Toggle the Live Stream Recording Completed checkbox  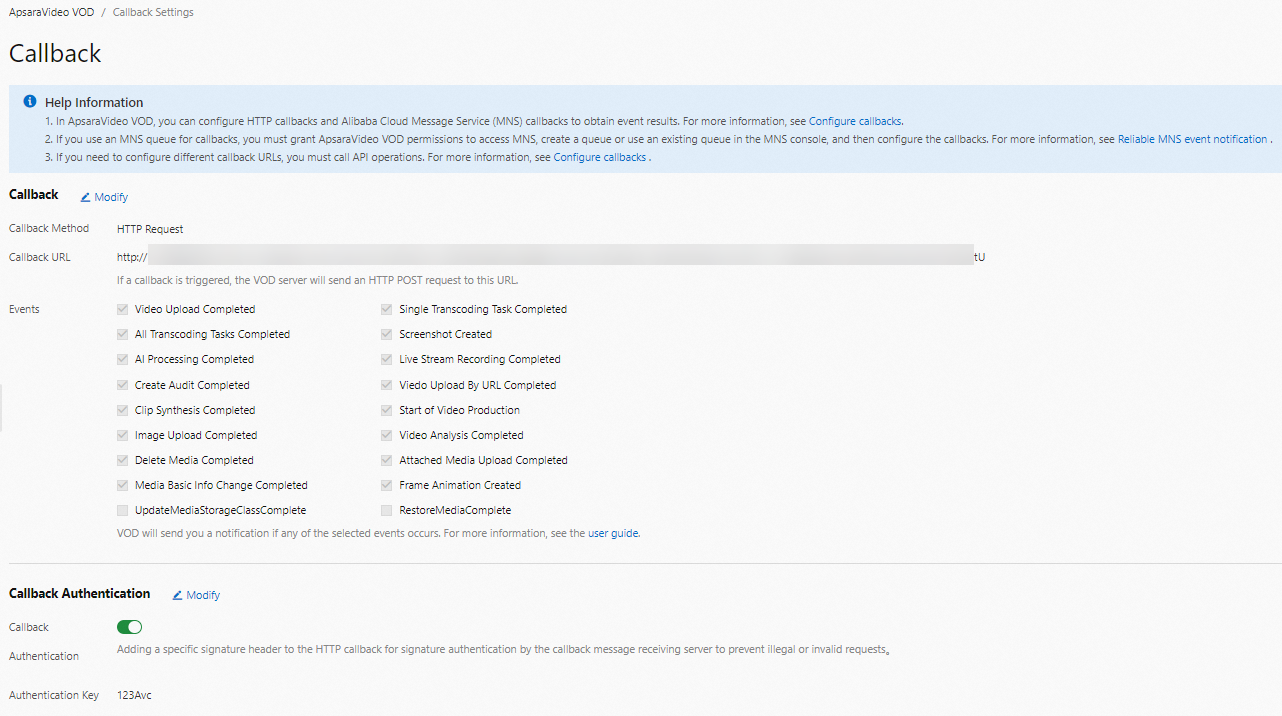[x=387, y=359]
